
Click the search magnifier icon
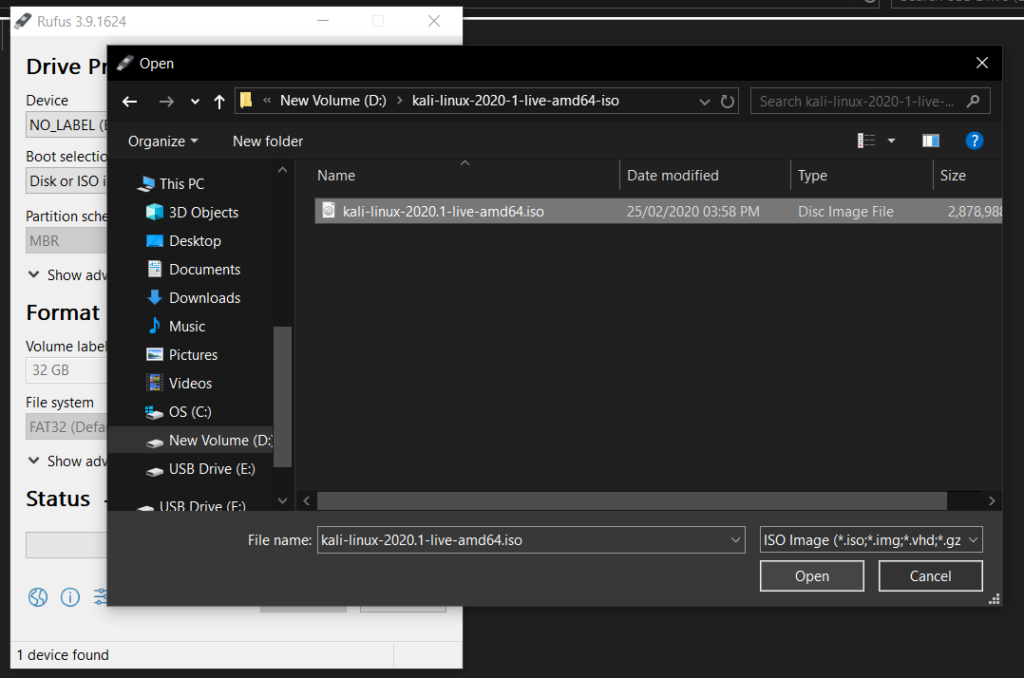tap(973, 101)
